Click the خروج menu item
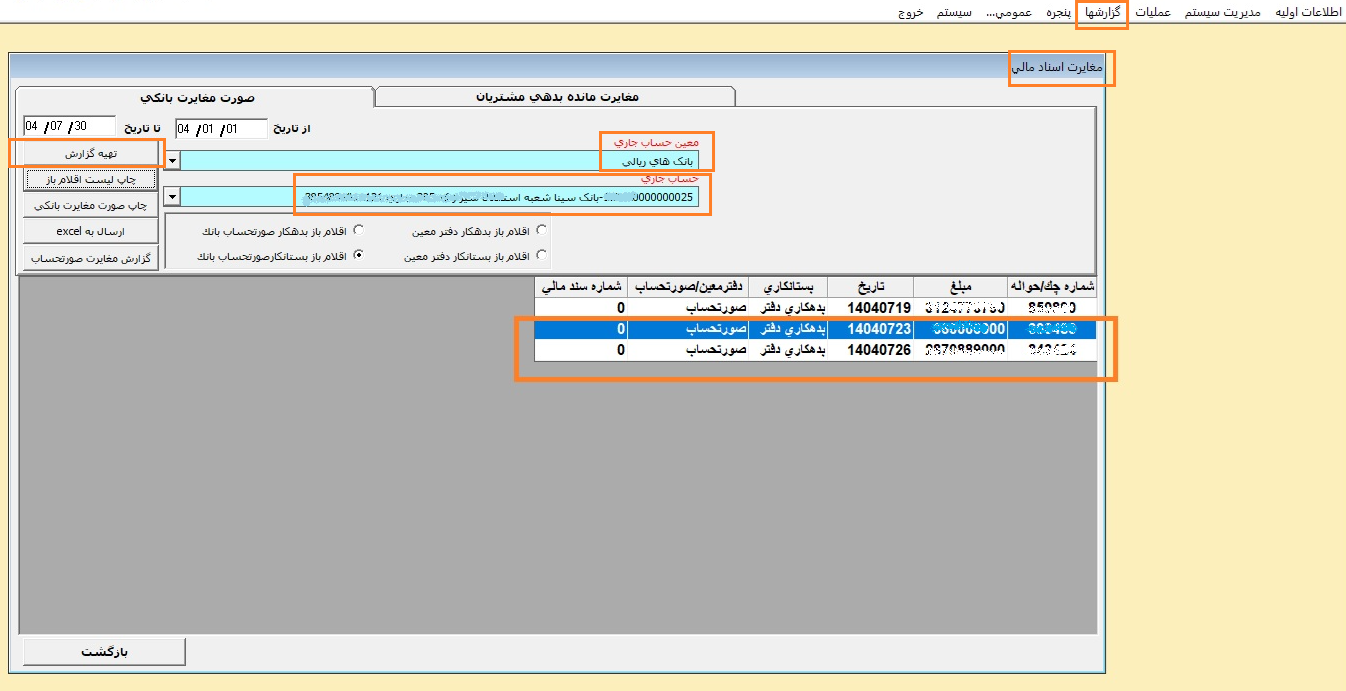 (913, 13)
